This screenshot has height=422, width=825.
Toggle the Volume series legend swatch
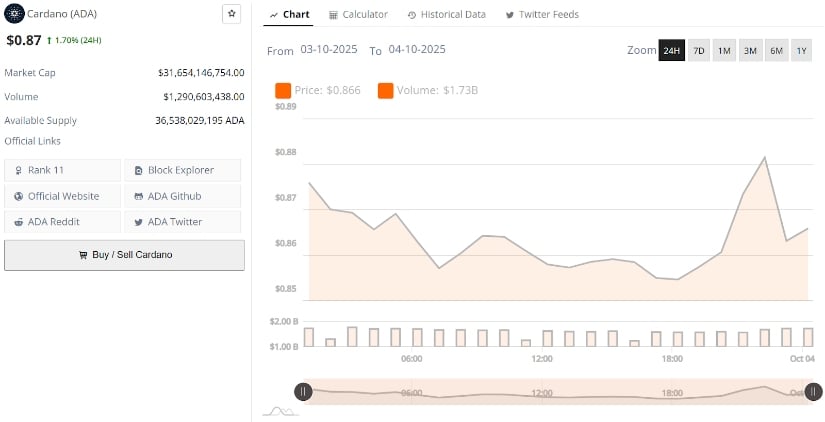(x=386, y=91)
